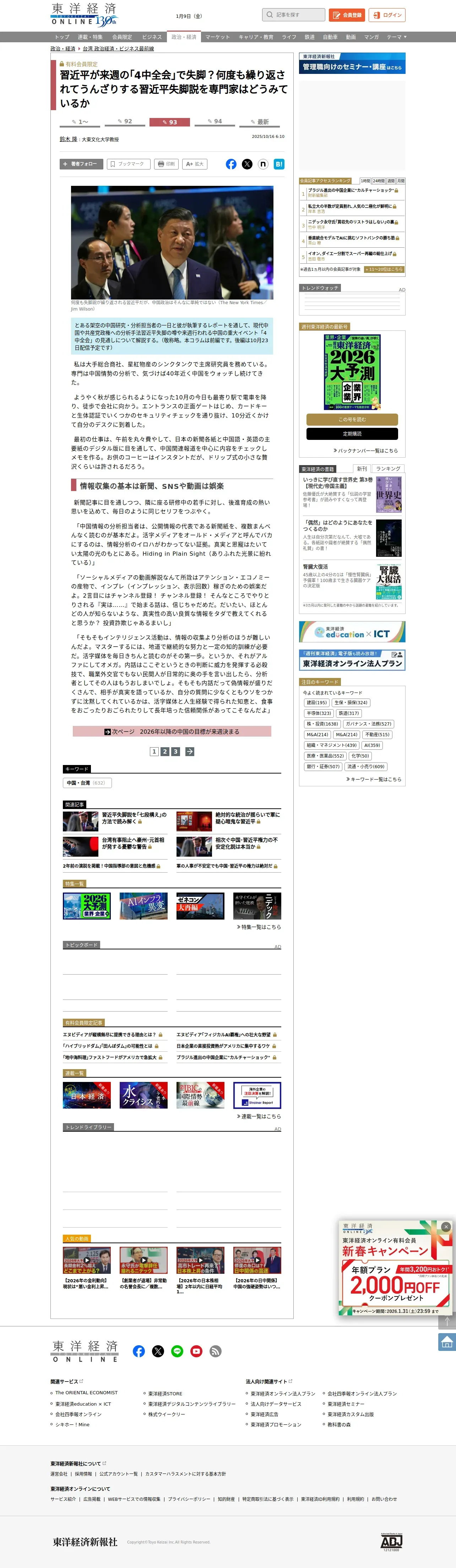The image size is (456, 1568).
Task: Click the この号を読む button
Action: pyautogui.click(x=352, y=419)
